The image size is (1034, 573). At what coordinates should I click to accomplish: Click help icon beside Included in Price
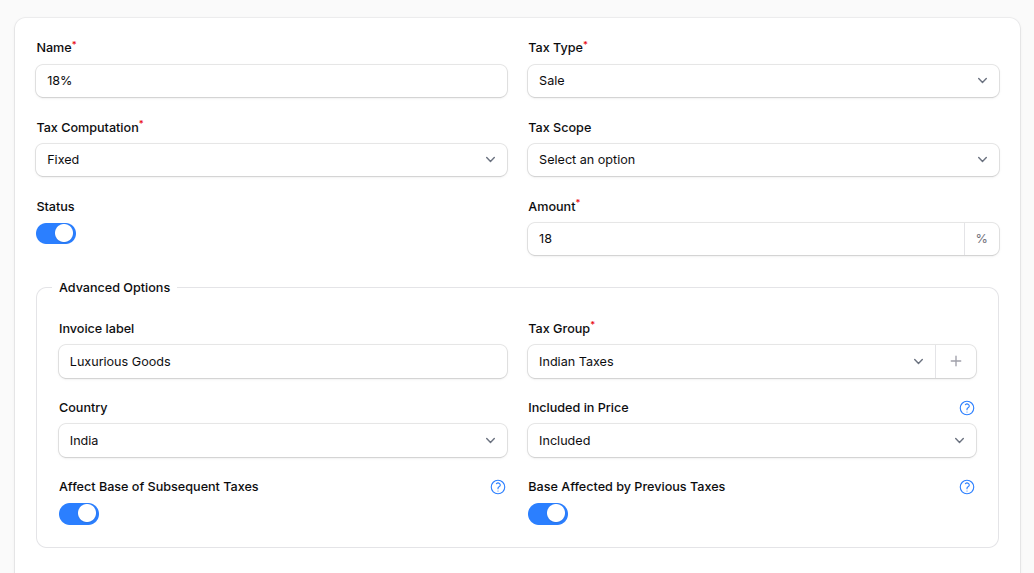tap(967, 408)
